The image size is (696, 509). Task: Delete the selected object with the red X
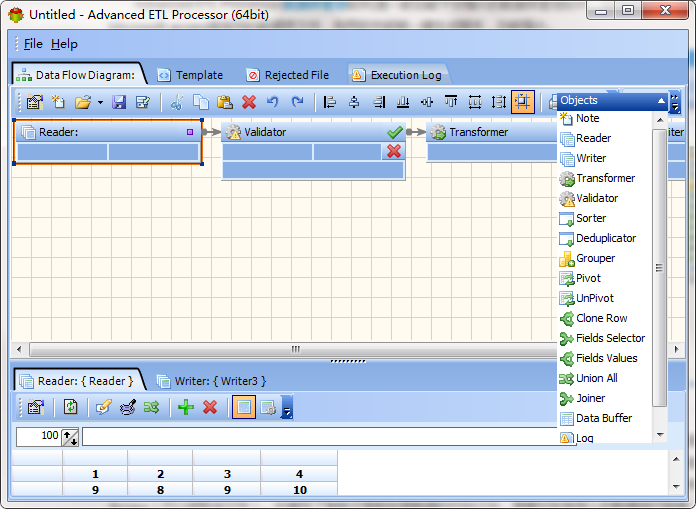249,102
